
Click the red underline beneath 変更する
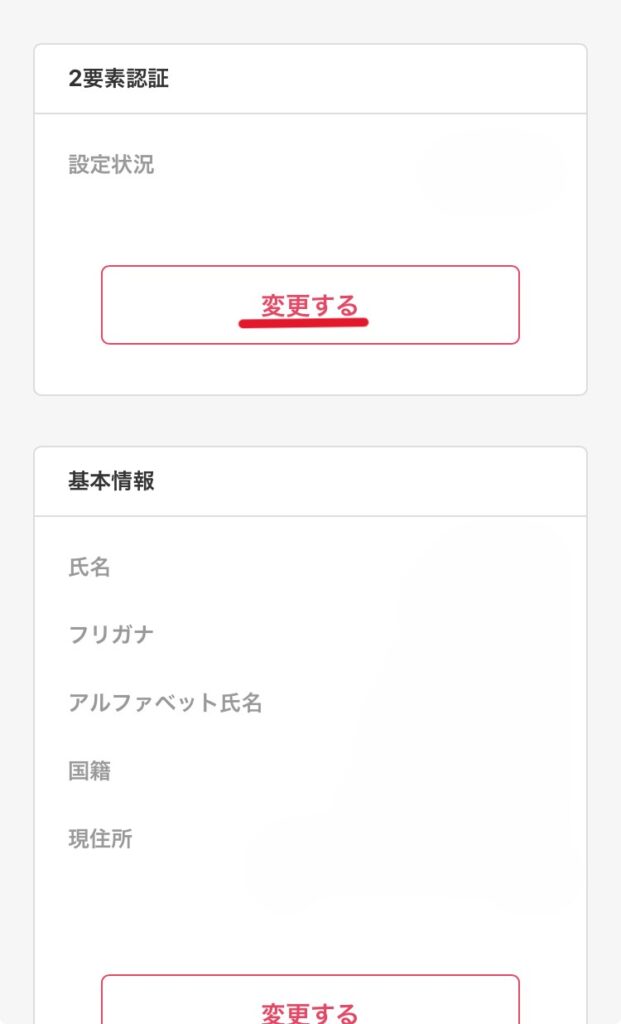point(304,323)
